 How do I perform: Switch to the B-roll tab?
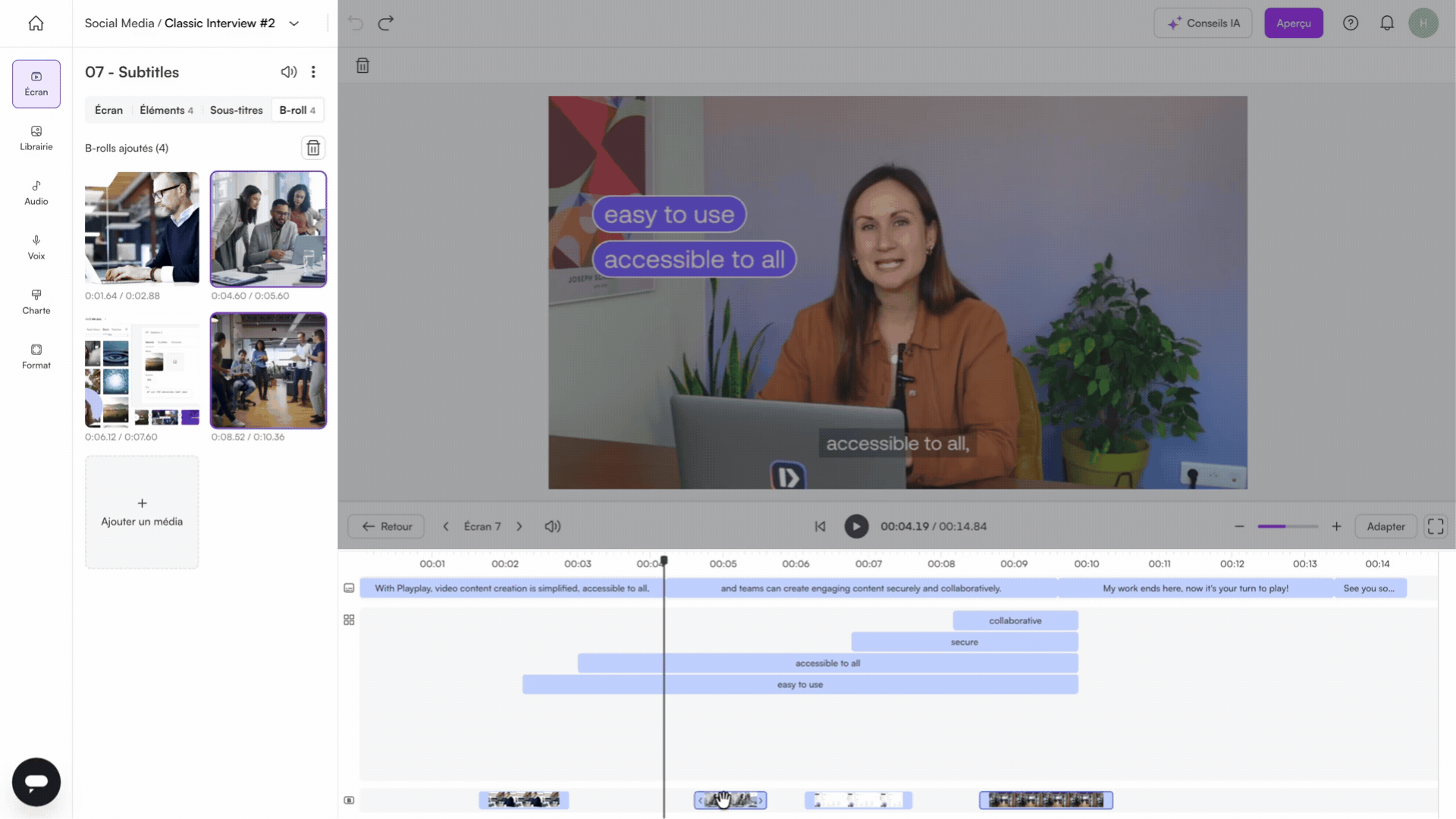click(297, 110)
